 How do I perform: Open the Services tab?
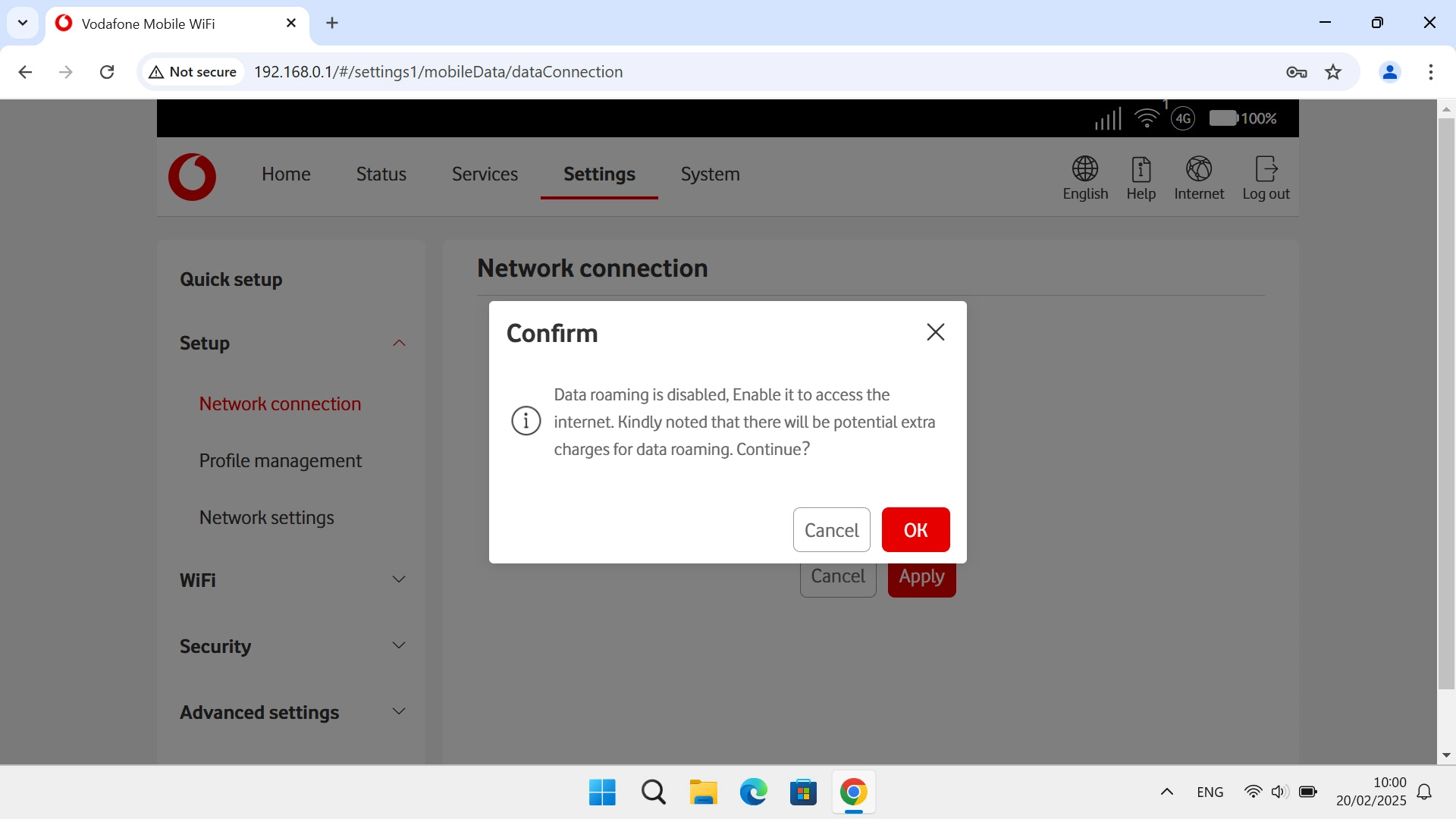(x=485, y=174)
